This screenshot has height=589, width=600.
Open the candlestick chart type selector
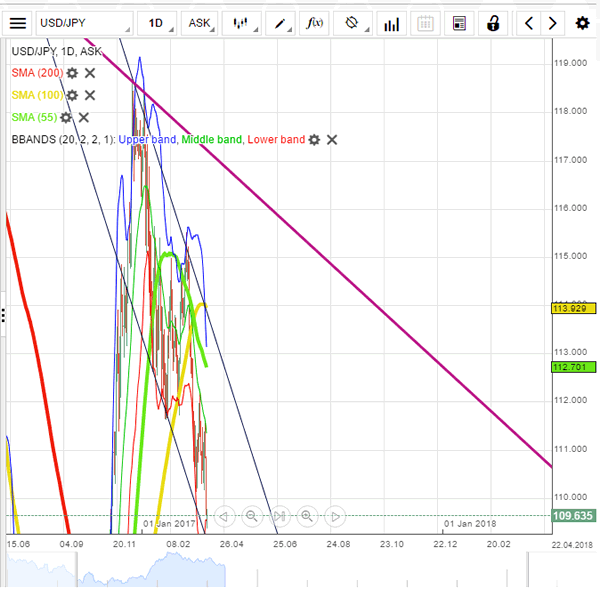pyautogui.click(x=241, y=23)
